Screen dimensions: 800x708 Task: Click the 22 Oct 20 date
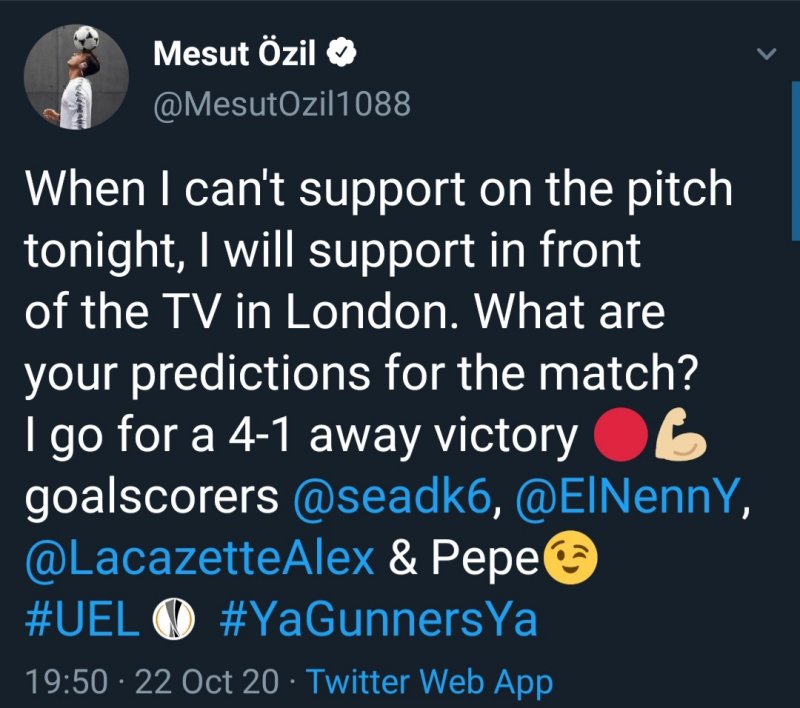207,682
